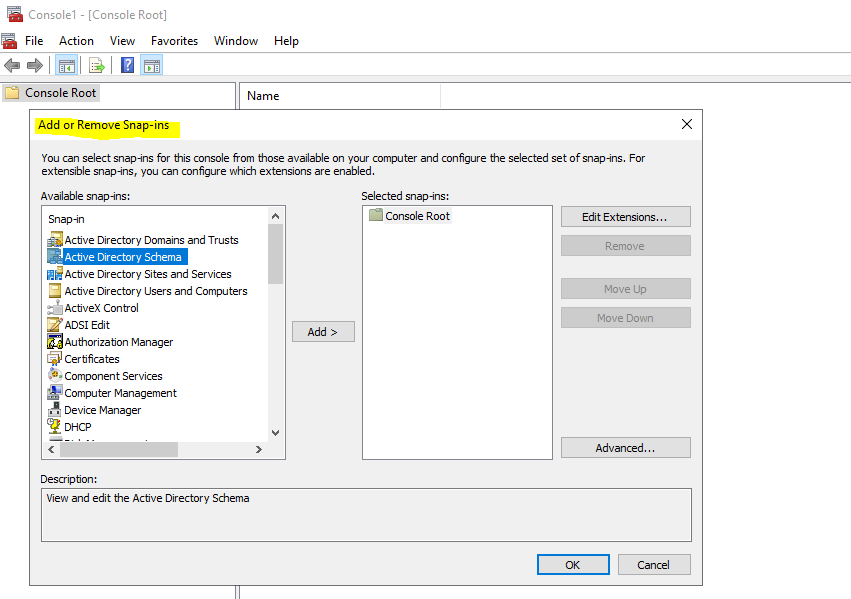Screen dimensions: 851x599
Task: Click the Device Manager icon
Action: coord(55,410)
